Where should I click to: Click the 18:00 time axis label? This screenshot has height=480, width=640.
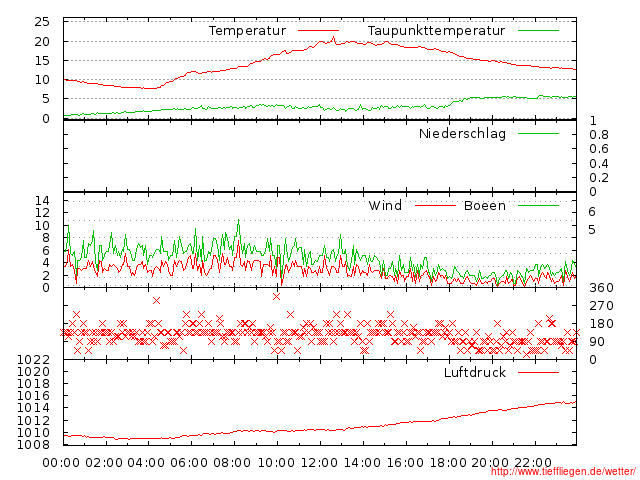(448, 463)
